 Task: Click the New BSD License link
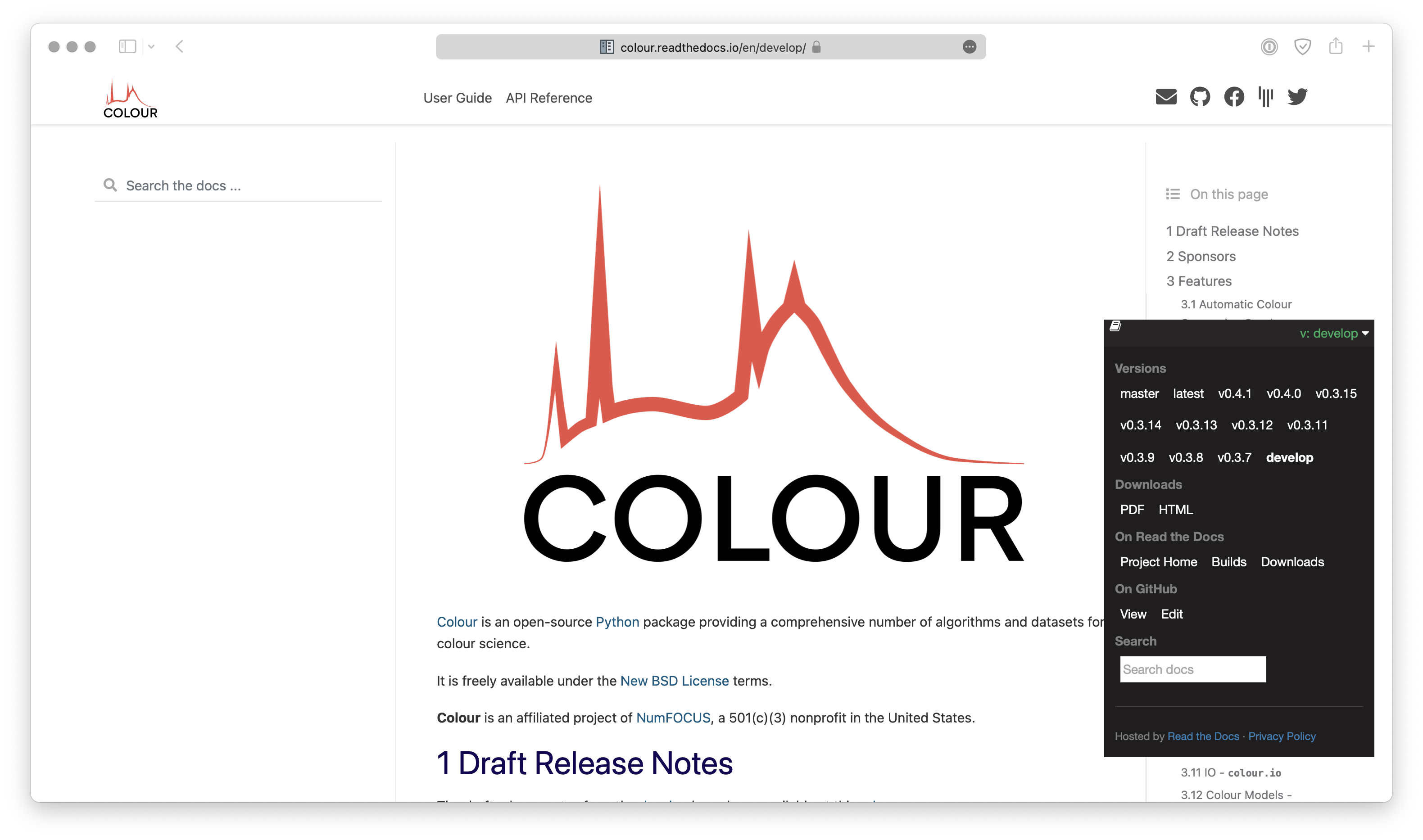coord(674,681)
